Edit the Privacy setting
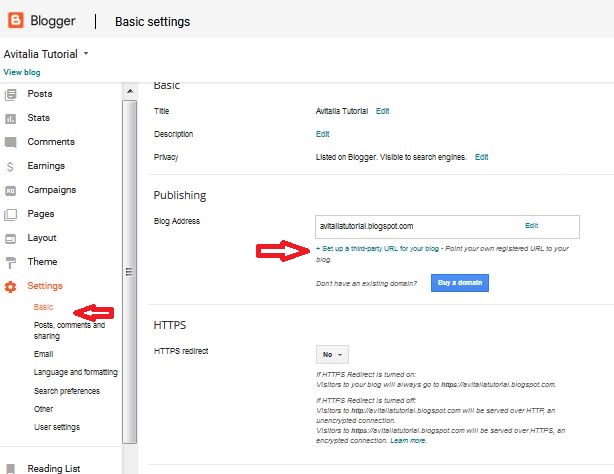 481,157
